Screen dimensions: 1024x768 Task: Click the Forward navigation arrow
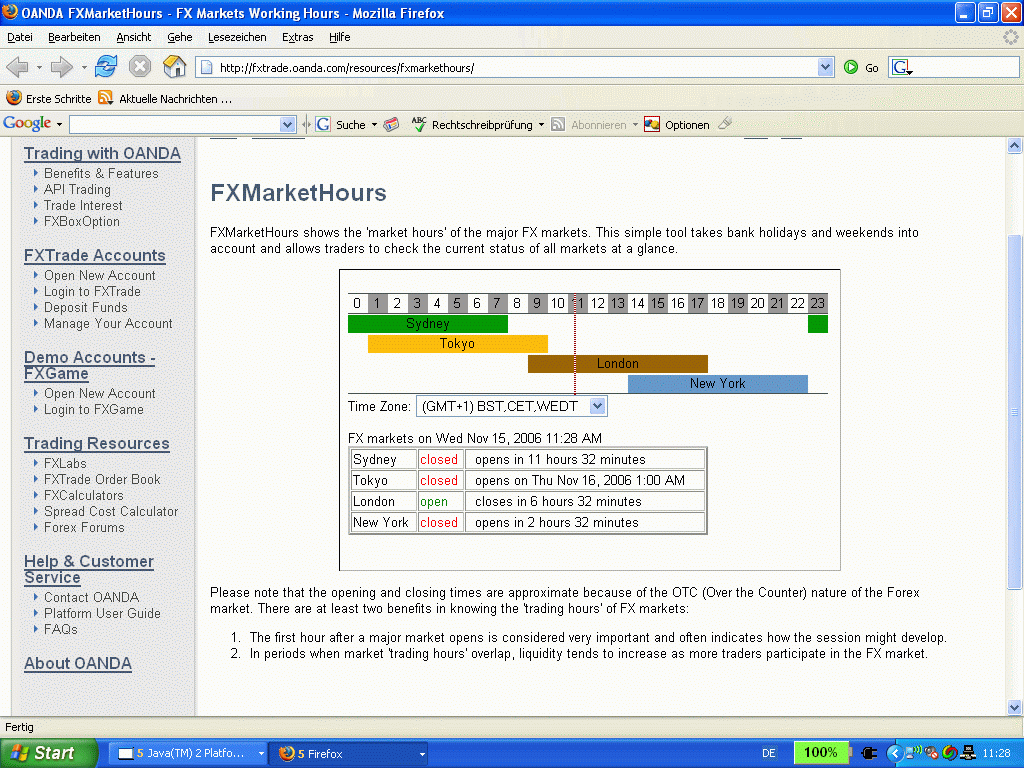pos(61,67)
